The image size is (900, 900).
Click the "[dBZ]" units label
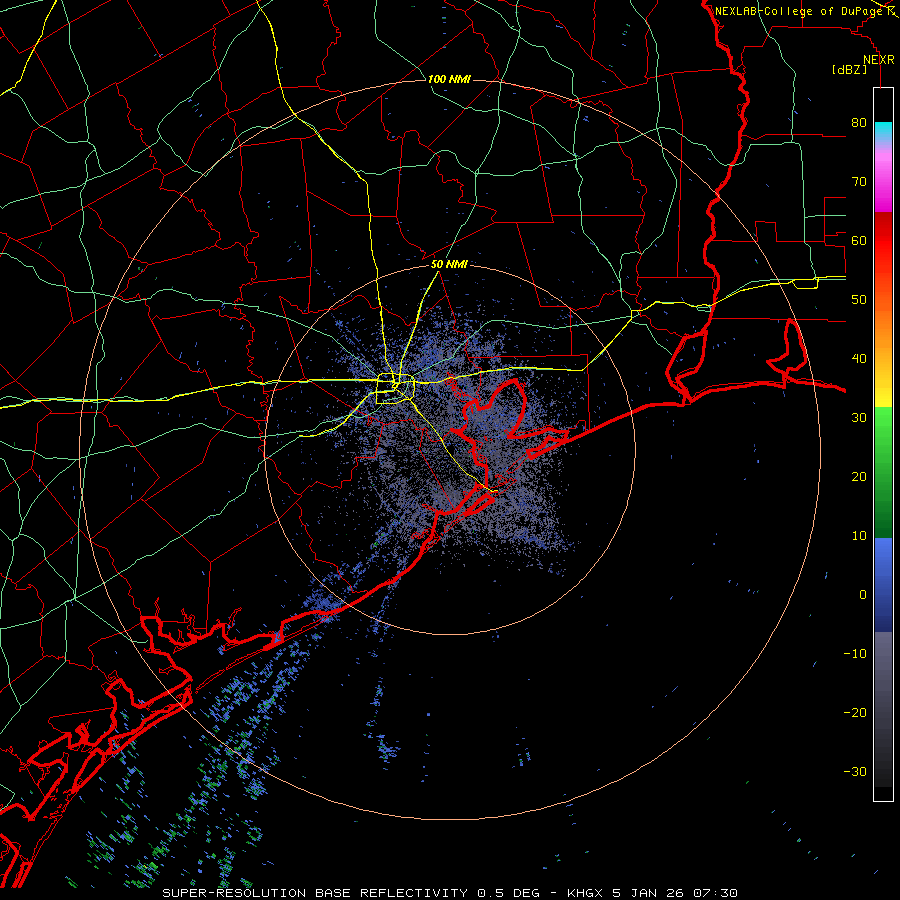pyautogui.click(x=849, y=69)
